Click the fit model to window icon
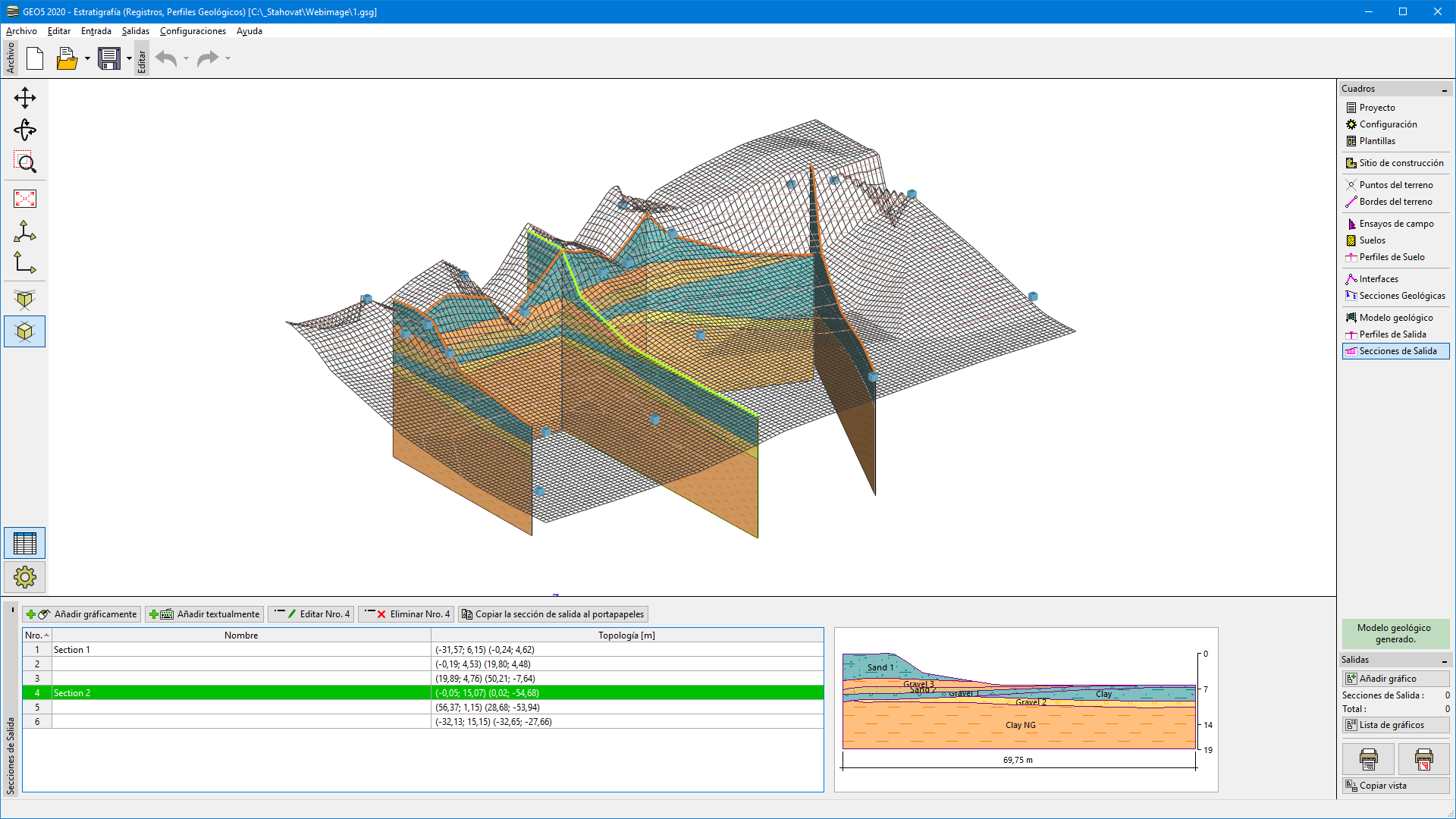Viewport: 1456px width, 819px height. [25, 198]
